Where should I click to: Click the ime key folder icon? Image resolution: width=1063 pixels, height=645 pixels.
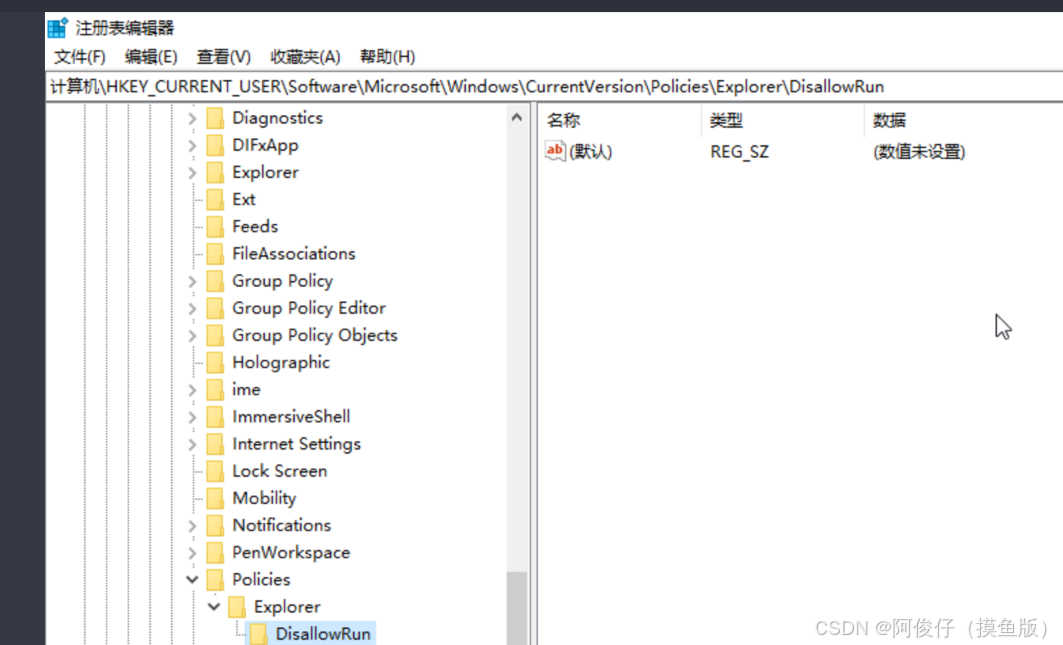(214, 389)
